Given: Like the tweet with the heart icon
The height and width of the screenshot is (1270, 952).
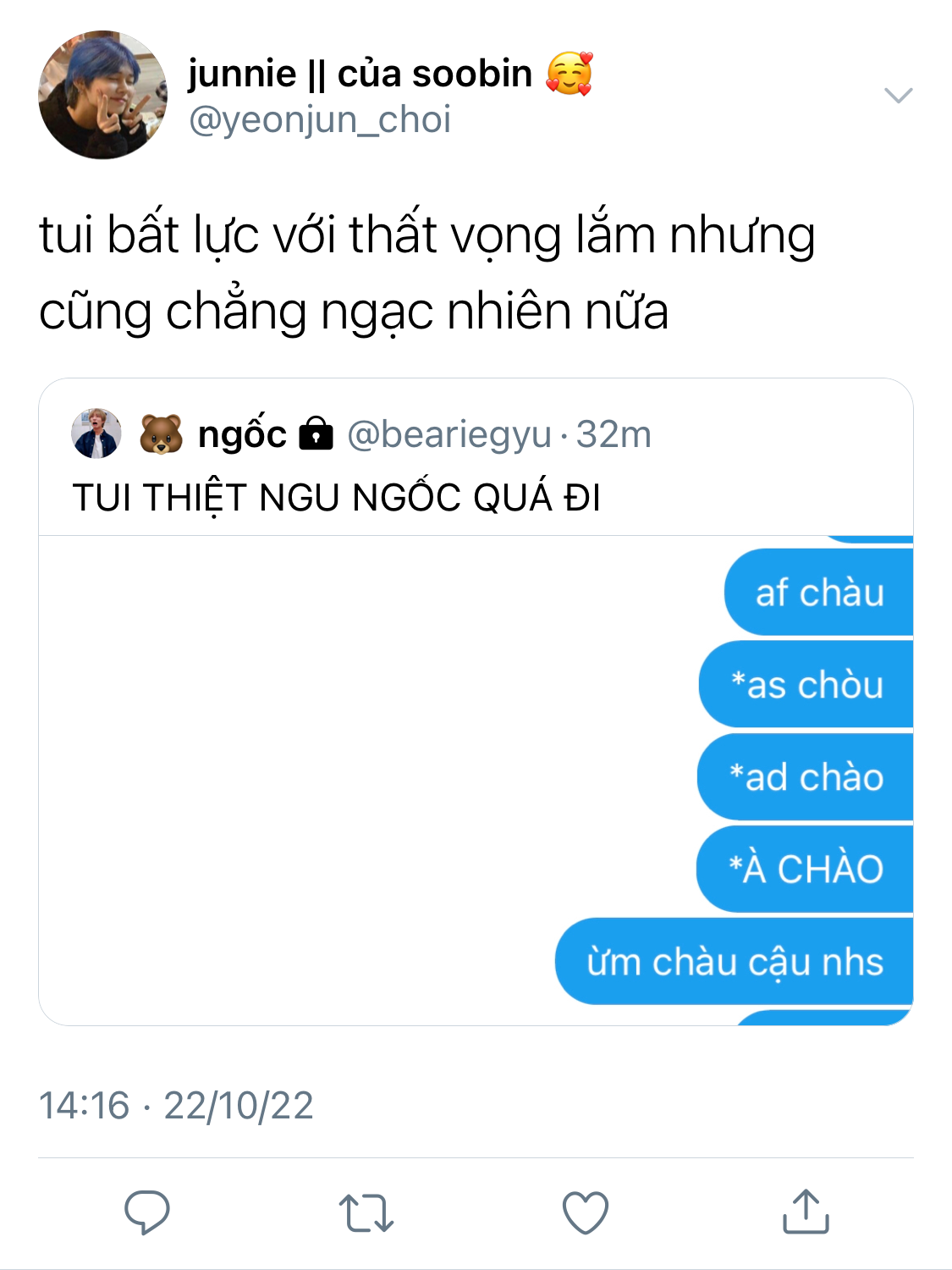Looking at the screenshot, I should [x=586, y=1212].
